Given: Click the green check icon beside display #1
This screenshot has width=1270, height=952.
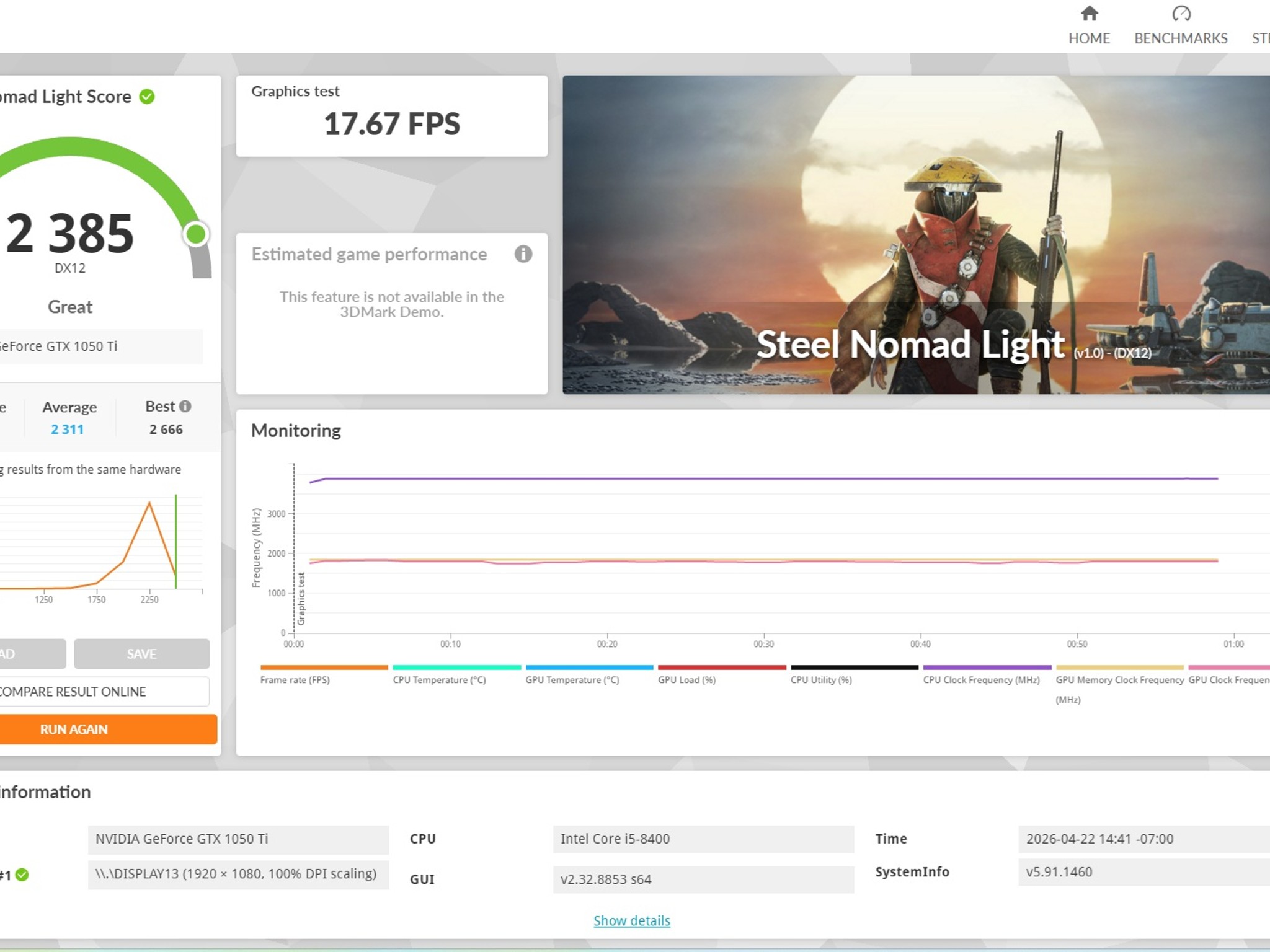Looking at the screenshot, I should (22, 875).
